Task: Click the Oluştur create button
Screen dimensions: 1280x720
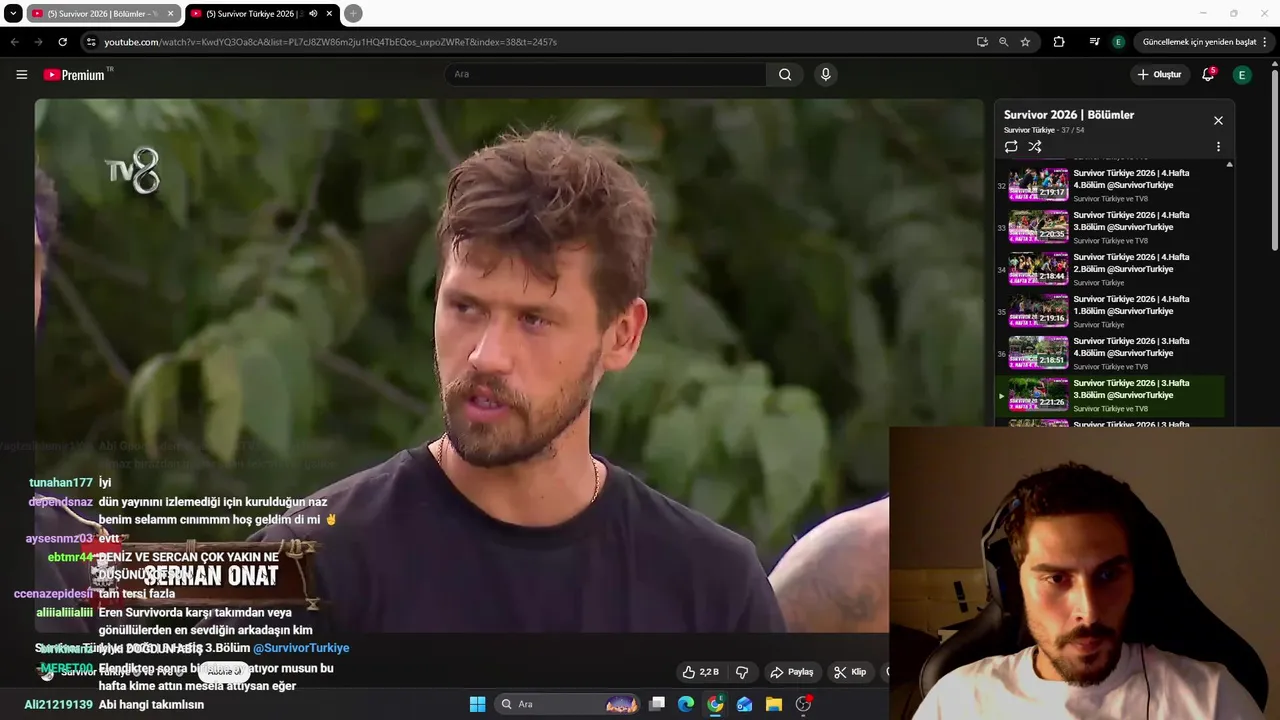Action: (1159, 74)
